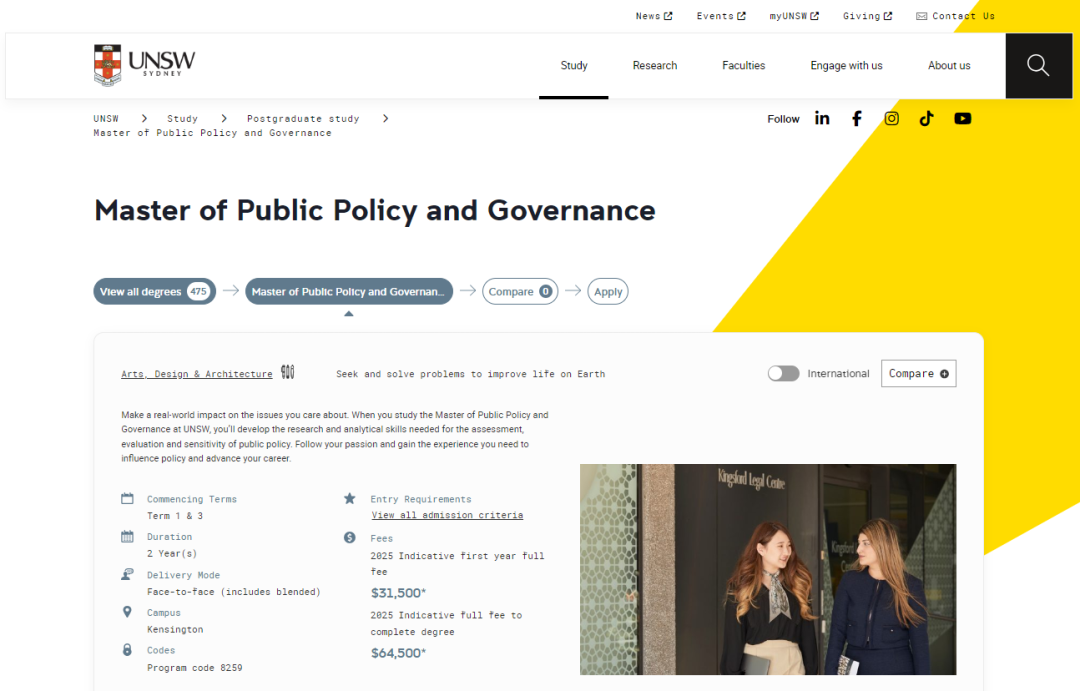This screenshot has height=691, width=1080.
Task: Open the search magnifier icon
Action: [x=1038, y=66]
